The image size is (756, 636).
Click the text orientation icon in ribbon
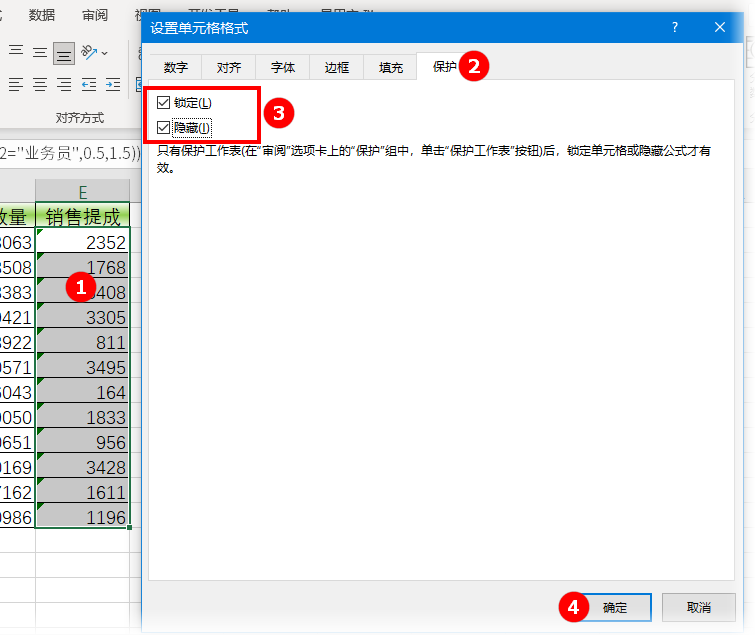click(89, 52)
